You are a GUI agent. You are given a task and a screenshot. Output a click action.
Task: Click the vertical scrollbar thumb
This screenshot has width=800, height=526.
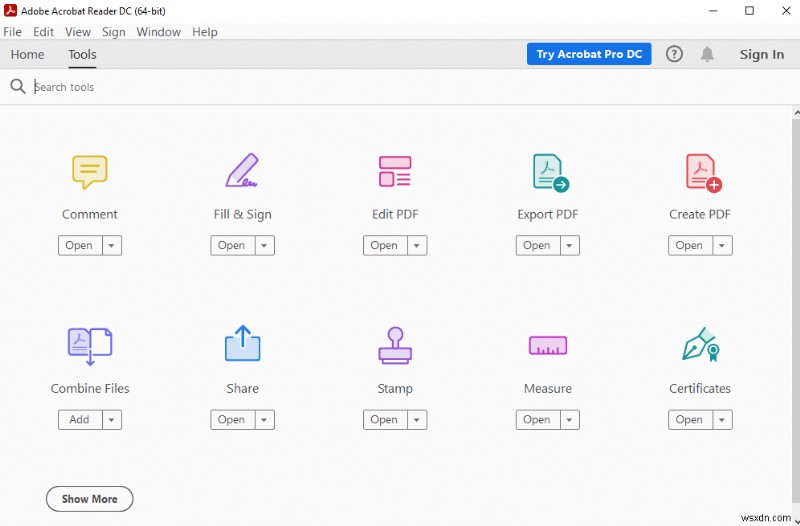pos(796,311)
